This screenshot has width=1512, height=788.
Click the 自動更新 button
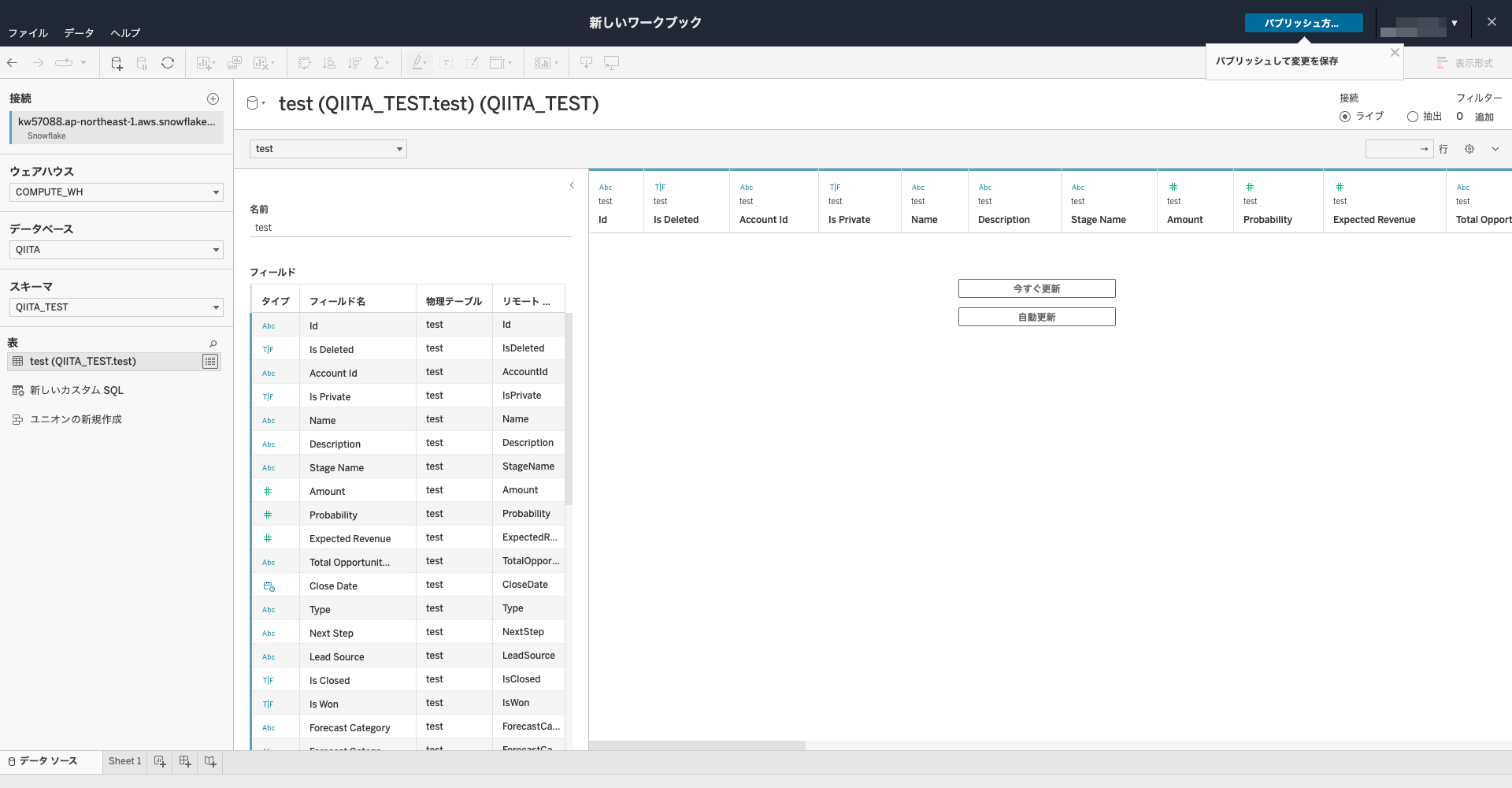[x=1036, y=317]
